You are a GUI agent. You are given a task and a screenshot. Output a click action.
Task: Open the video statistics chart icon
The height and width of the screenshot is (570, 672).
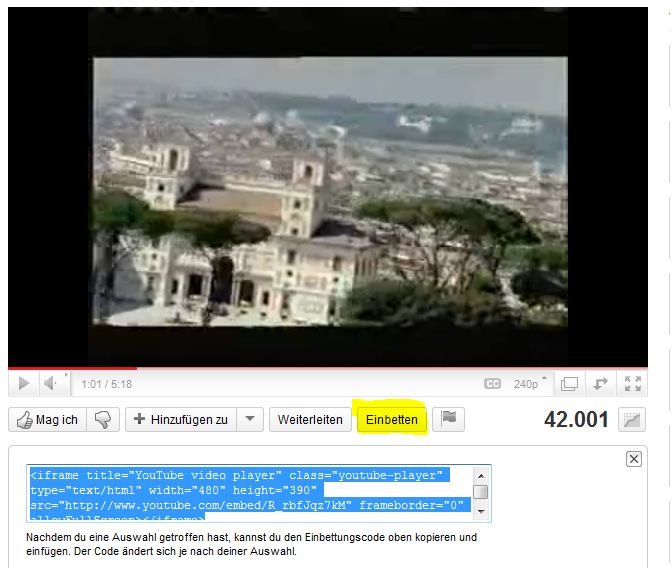click(x=632, y=420)
